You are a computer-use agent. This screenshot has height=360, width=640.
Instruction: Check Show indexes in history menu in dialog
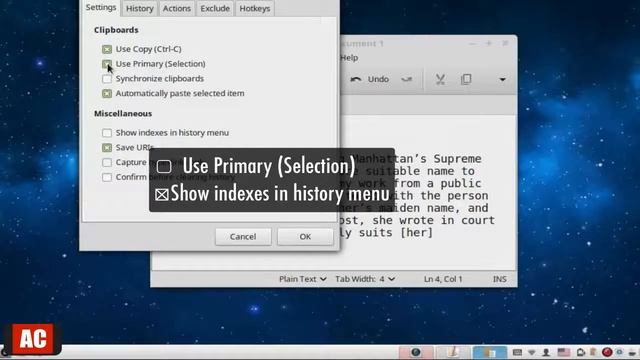[107, 133]
